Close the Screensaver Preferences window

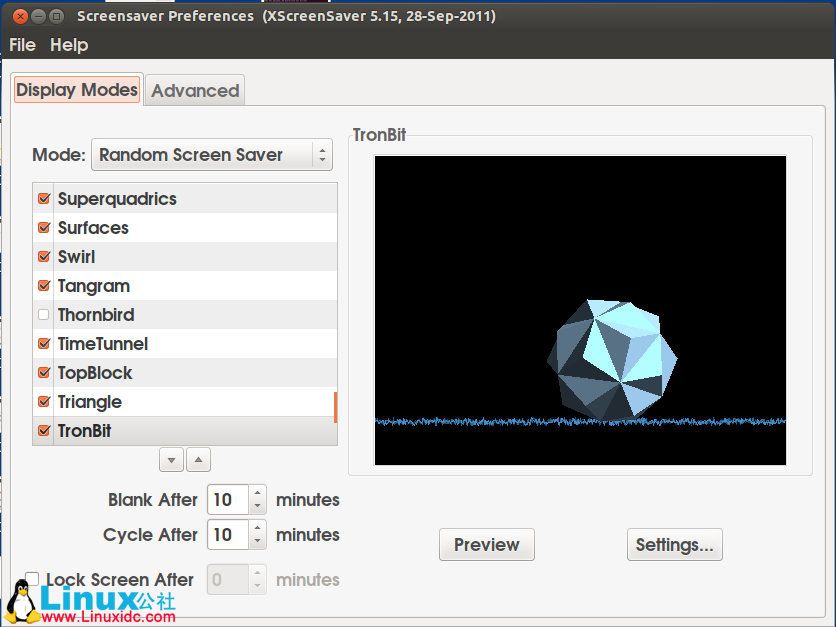point(17,16)
